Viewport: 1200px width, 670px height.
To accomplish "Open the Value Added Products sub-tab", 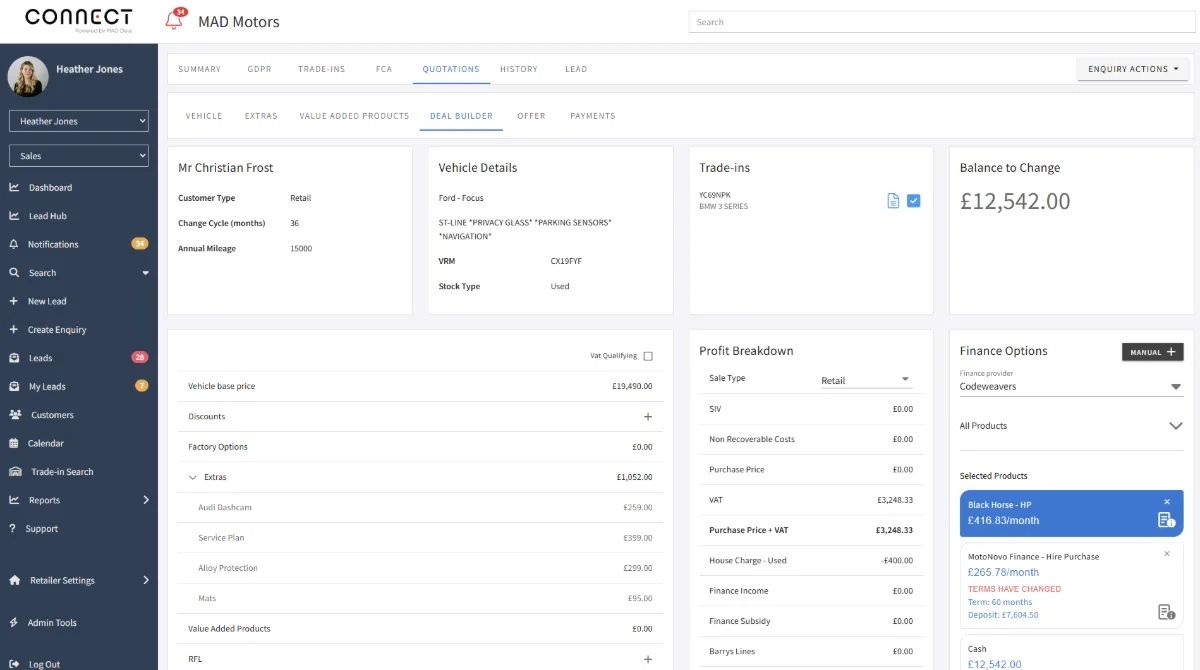I will click(354, 116).
